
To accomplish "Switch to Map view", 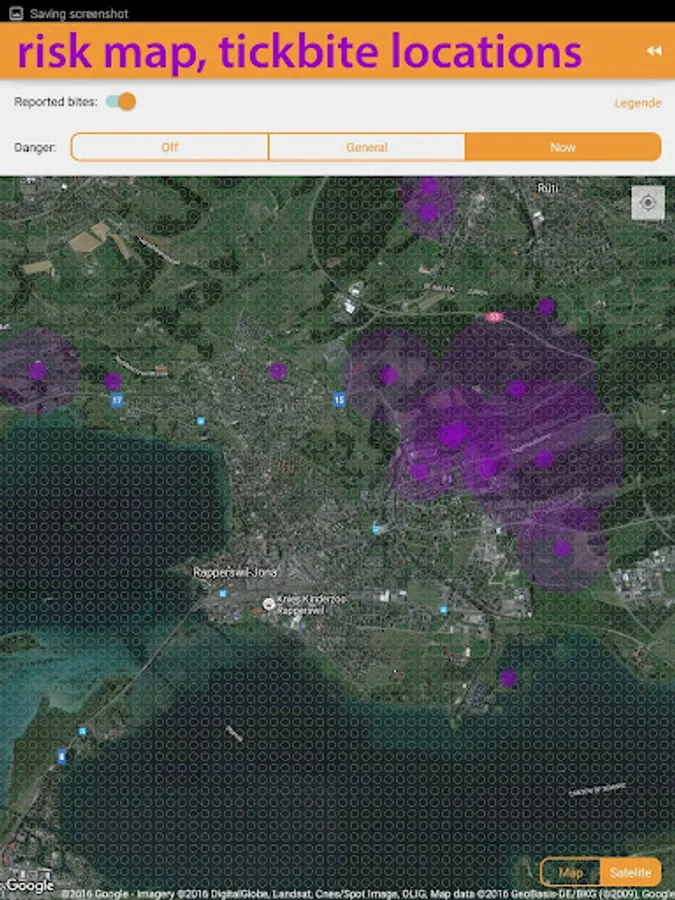I will pyautogui.click(x=571, y=872).
